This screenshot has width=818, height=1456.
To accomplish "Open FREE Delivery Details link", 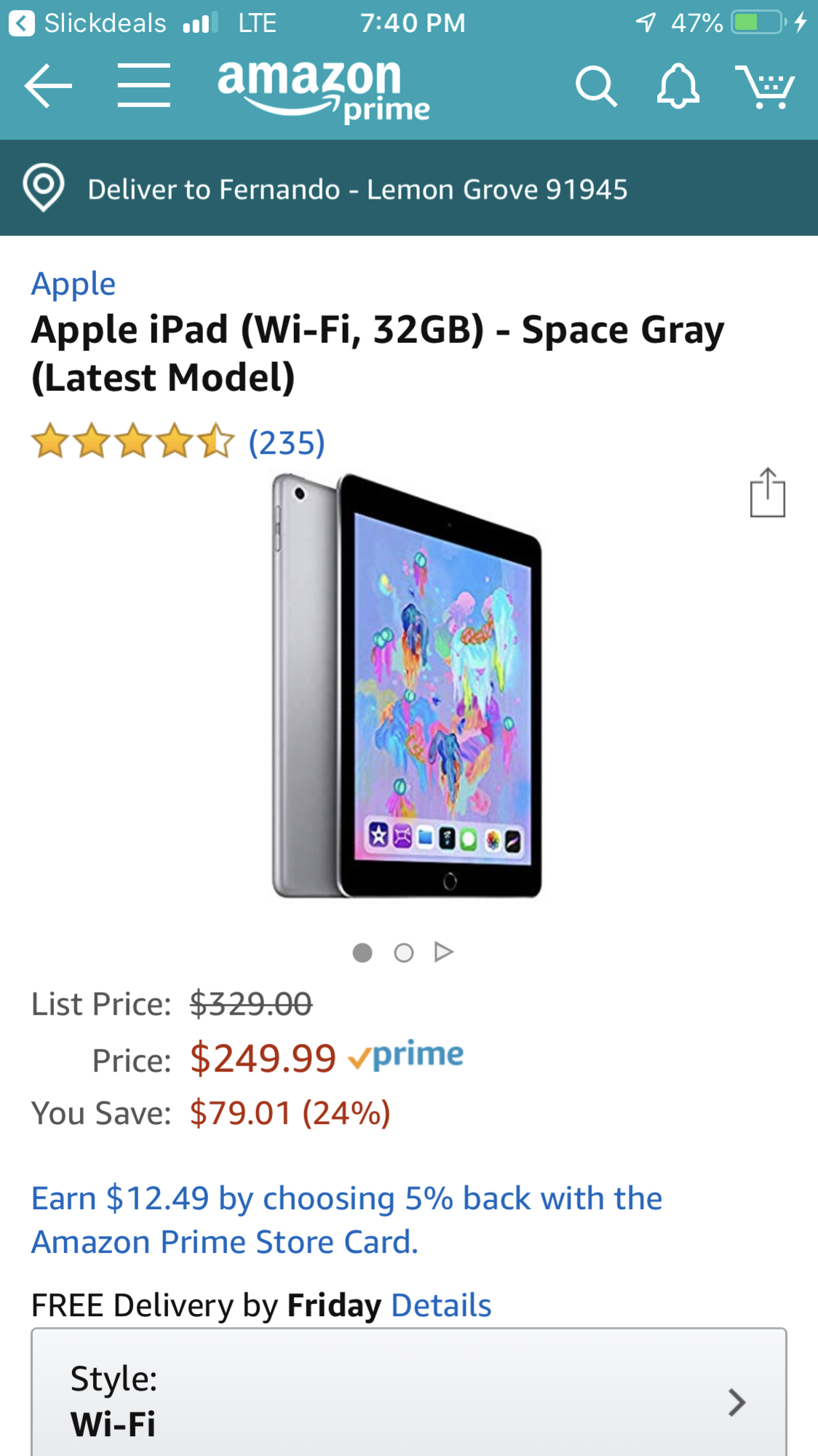I will 441,1305.
